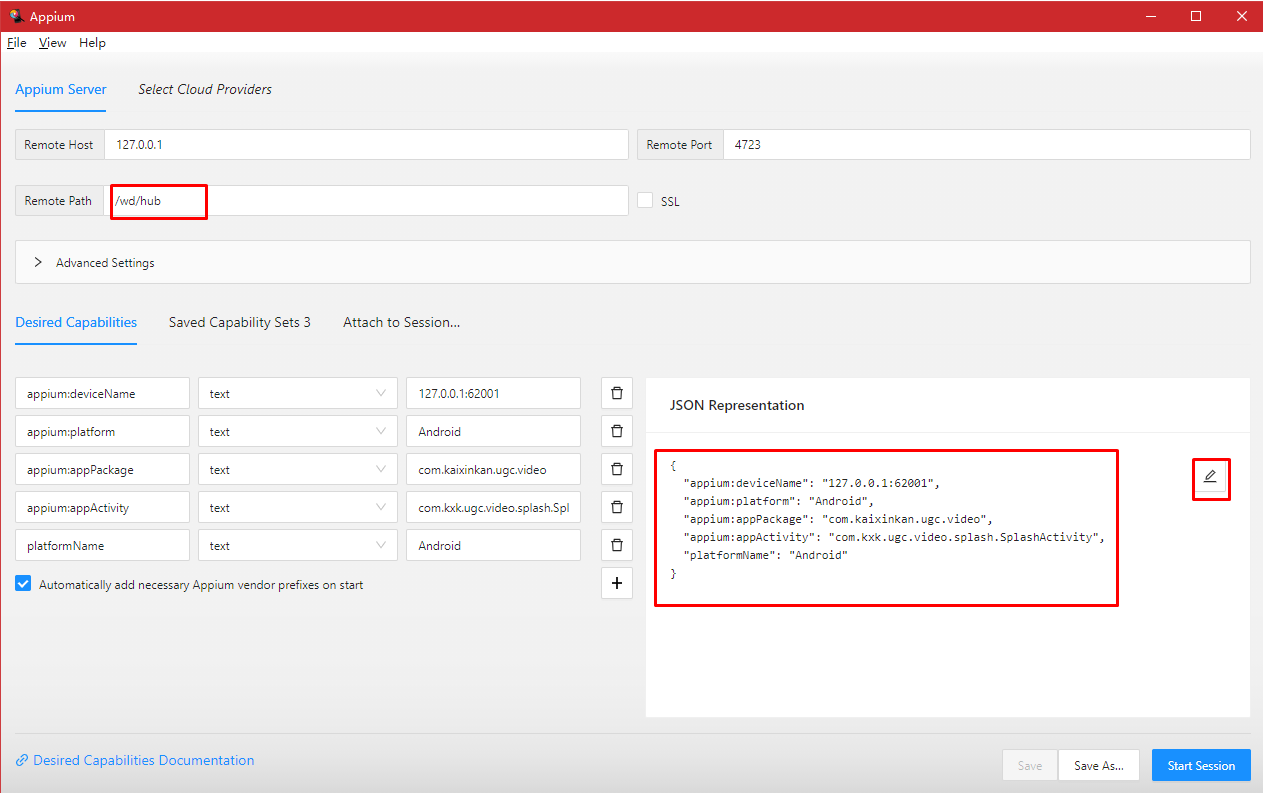
Task: Open type dropdown for appium:appActivity
Action: [x=297, y=507]
